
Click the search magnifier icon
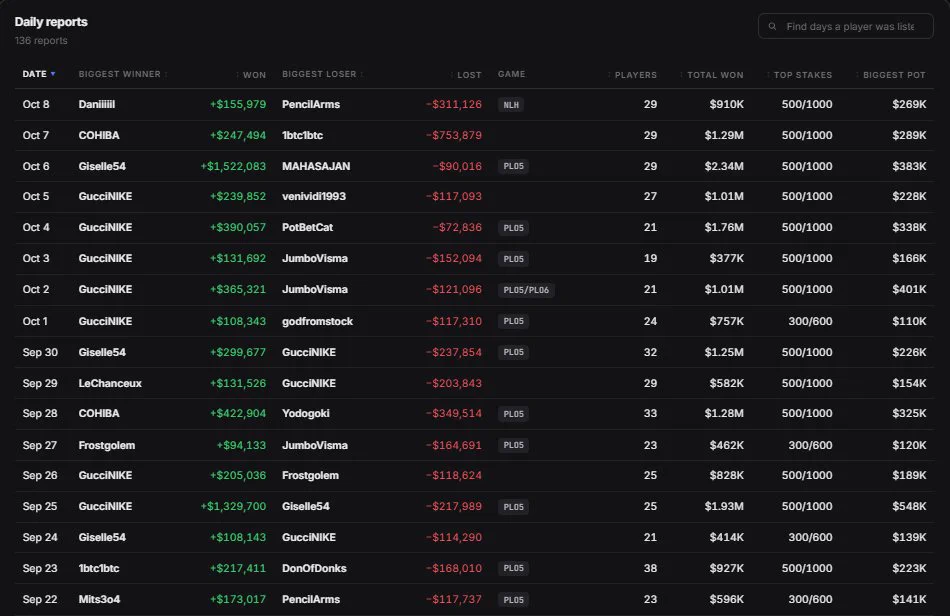click(x=772, y=27)
